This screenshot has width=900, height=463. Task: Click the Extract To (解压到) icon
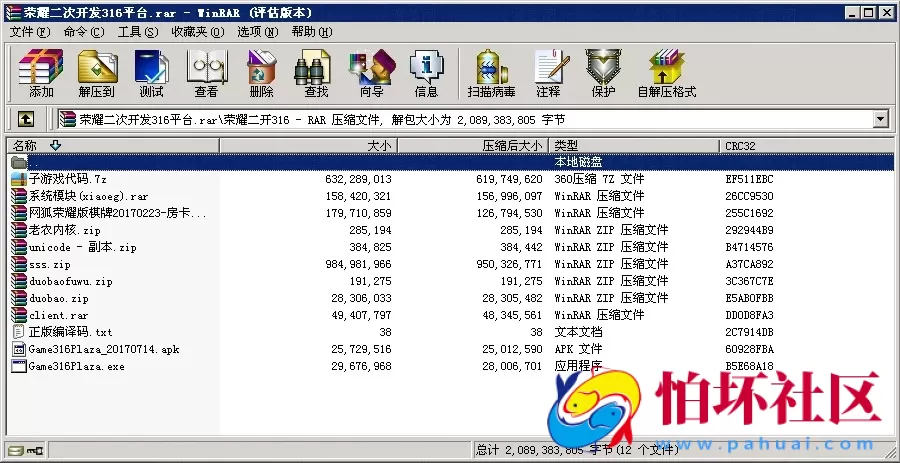coord(97,73)
